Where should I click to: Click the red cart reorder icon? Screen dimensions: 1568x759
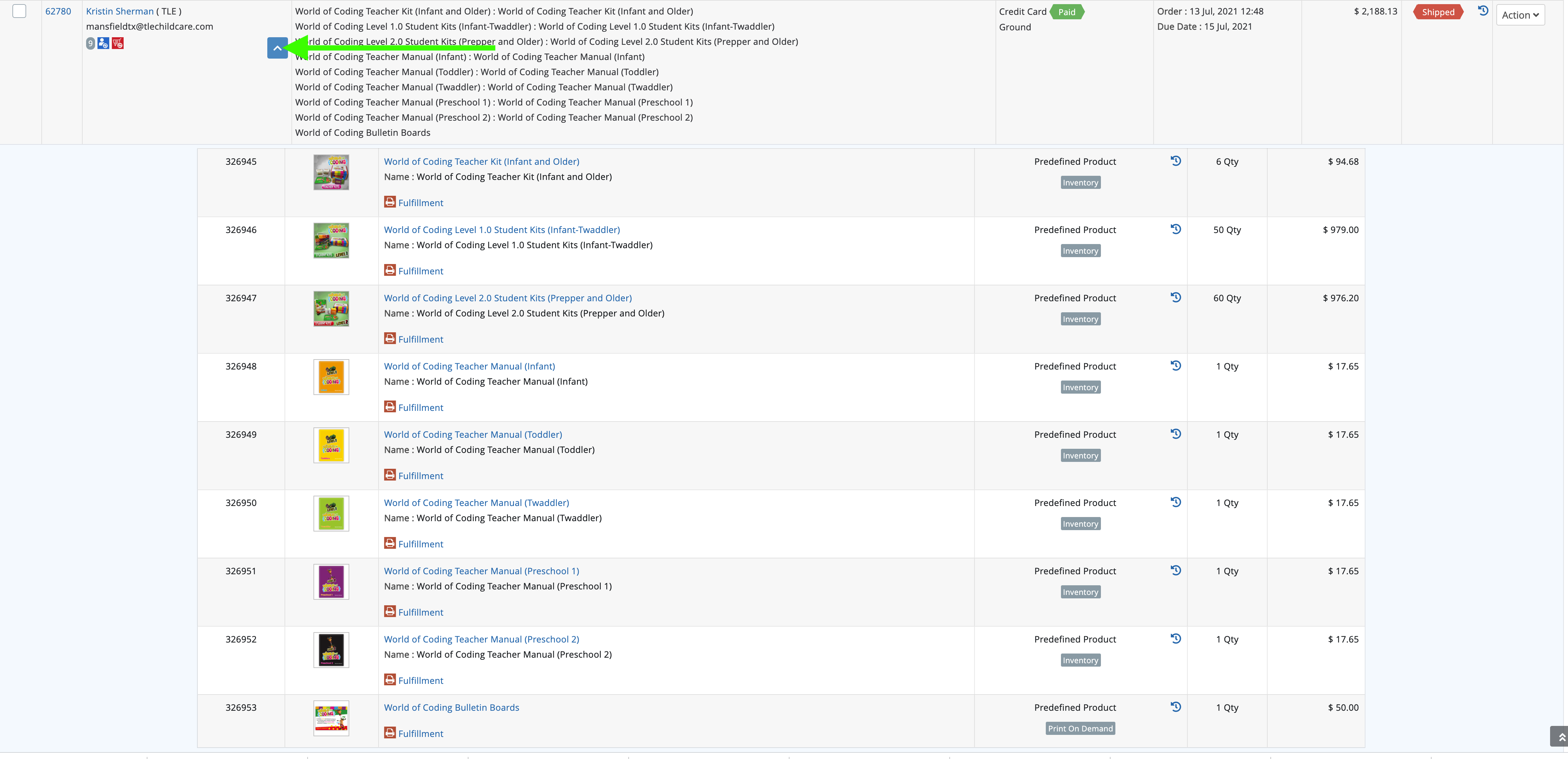pos(118,43)
